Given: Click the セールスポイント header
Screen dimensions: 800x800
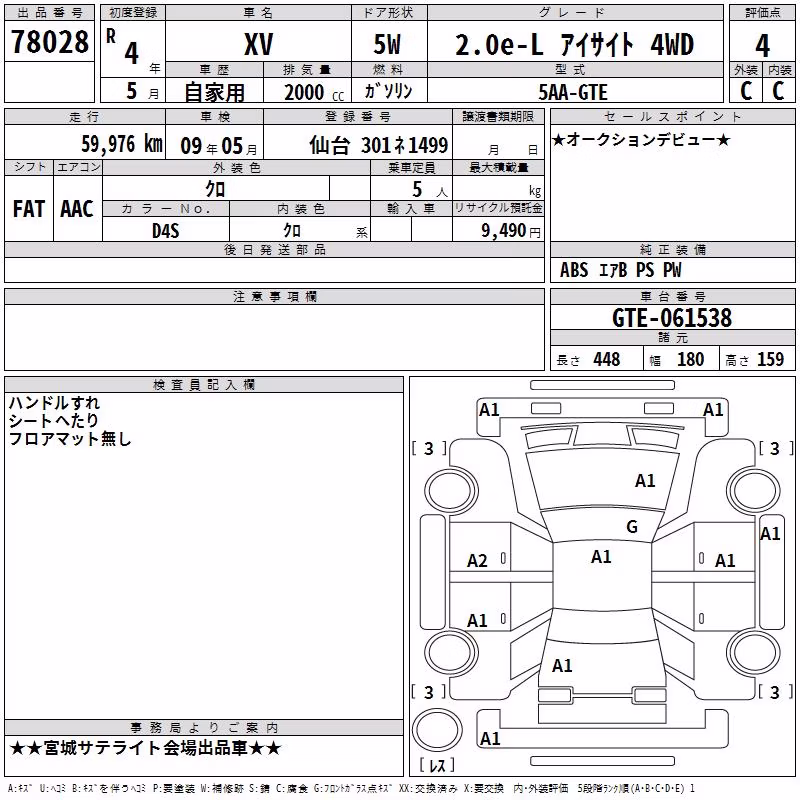Looking at the screenshot, I should (672, 117).
